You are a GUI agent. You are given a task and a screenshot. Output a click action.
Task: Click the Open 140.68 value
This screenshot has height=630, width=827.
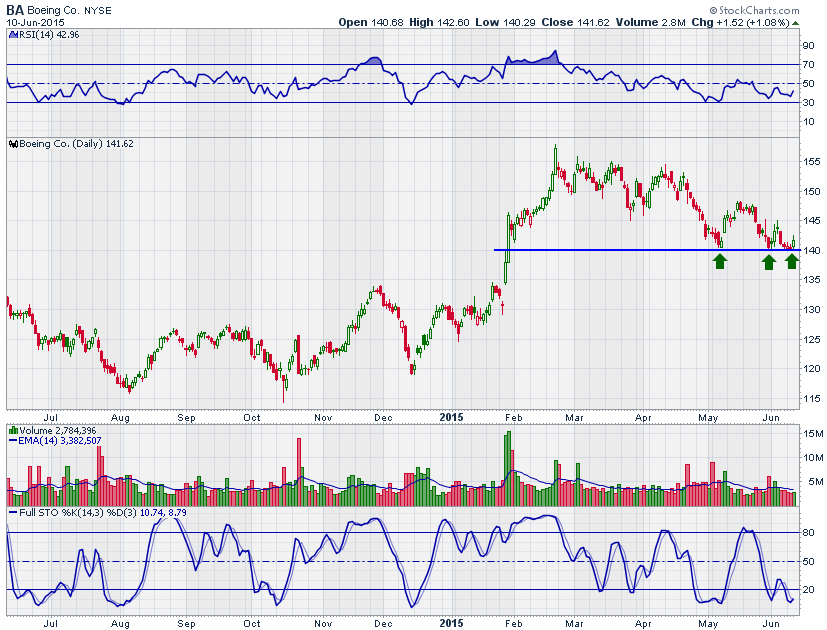(x=371, y=23)
